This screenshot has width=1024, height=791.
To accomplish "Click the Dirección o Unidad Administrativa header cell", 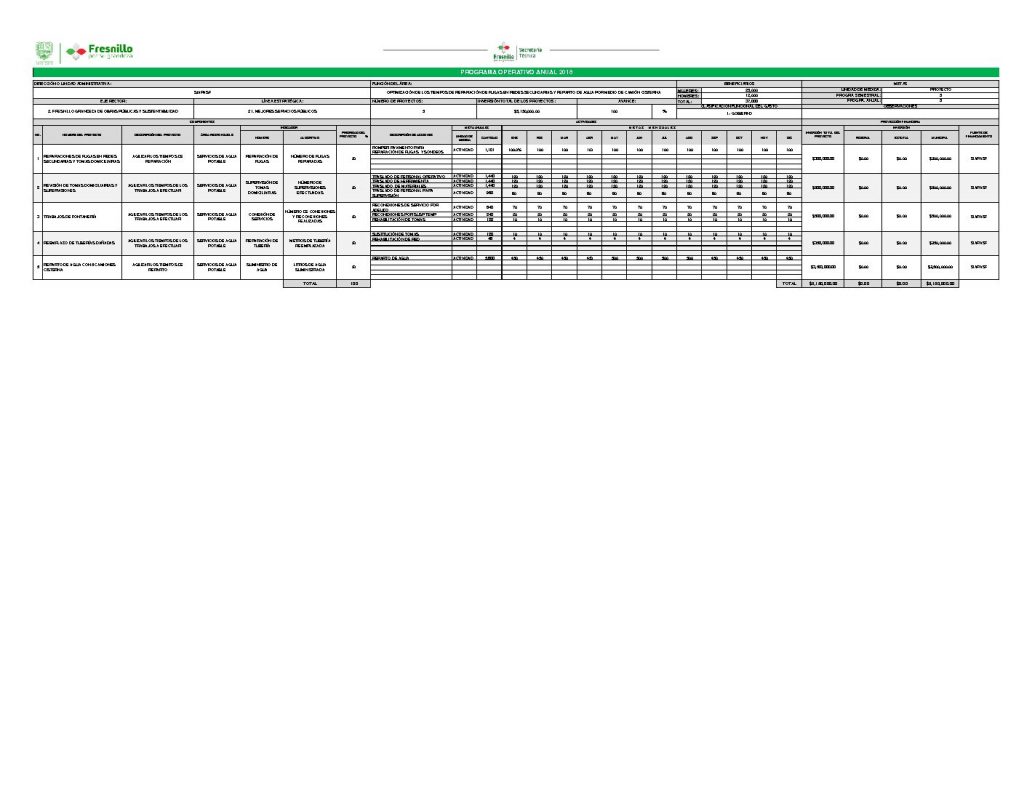I will click(80, 83).
